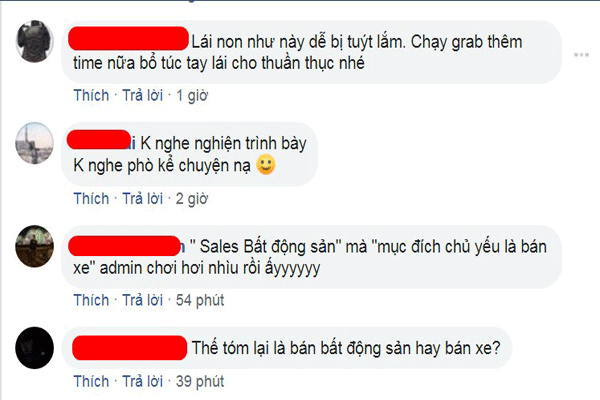Like the comment 'K nghe nghiện trình bày'
The height and width of the screenshot is (400, 600).
[91, 199]
